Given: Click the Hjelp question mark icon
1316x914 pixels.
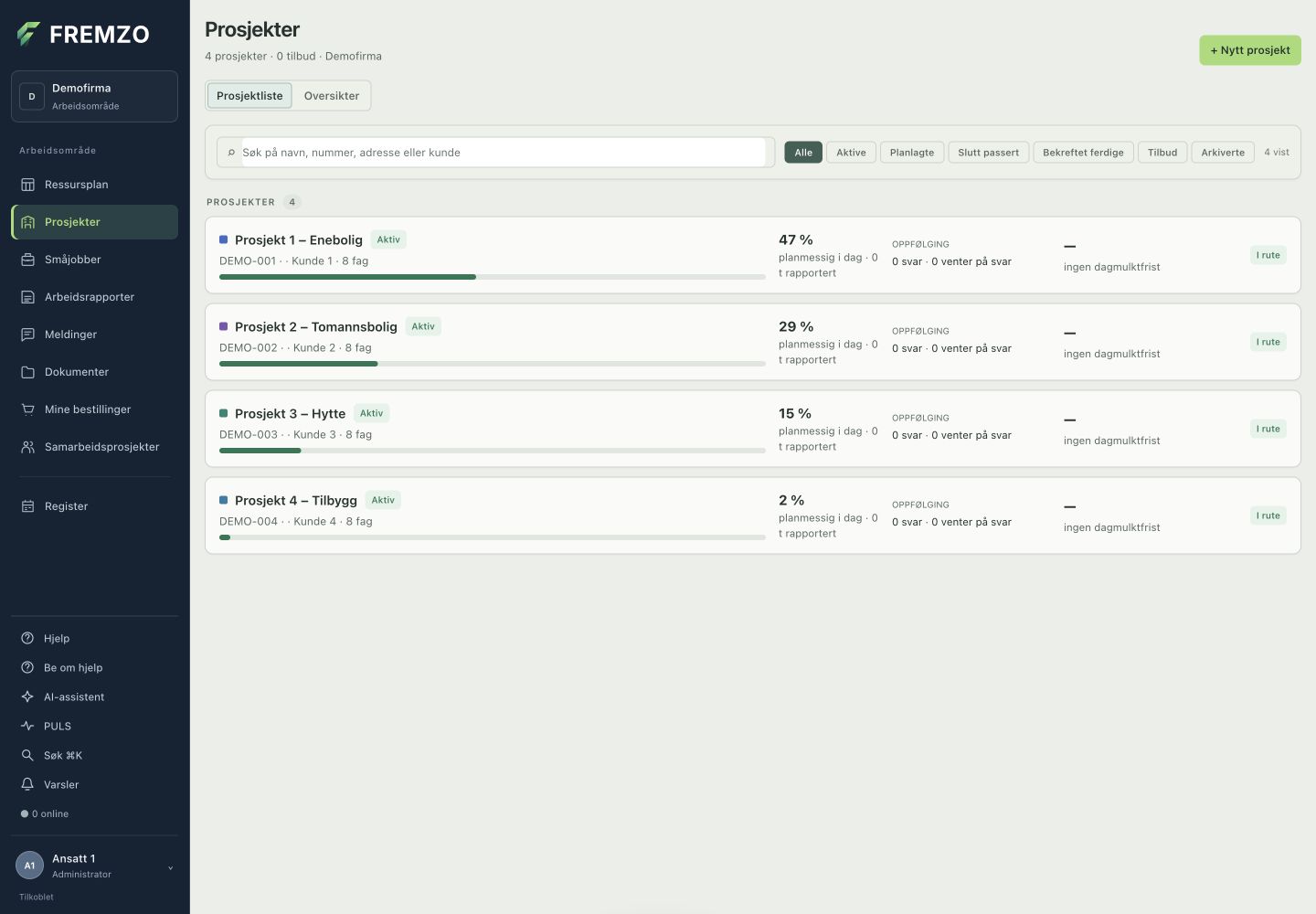Looking at the screenshot, I should point(27,638).
